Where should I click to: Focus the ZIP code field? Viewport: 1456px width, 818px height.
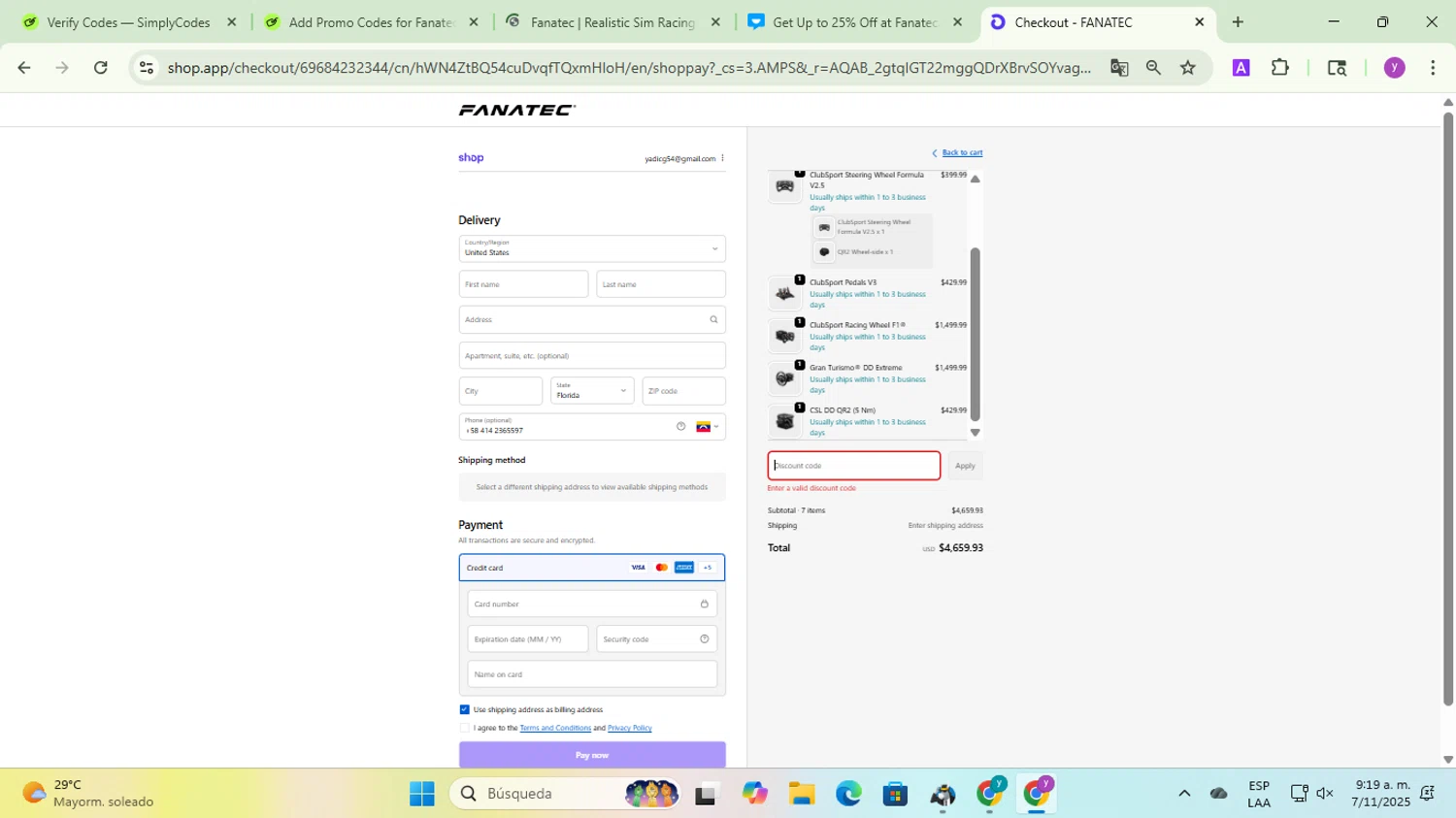point(683,391)
